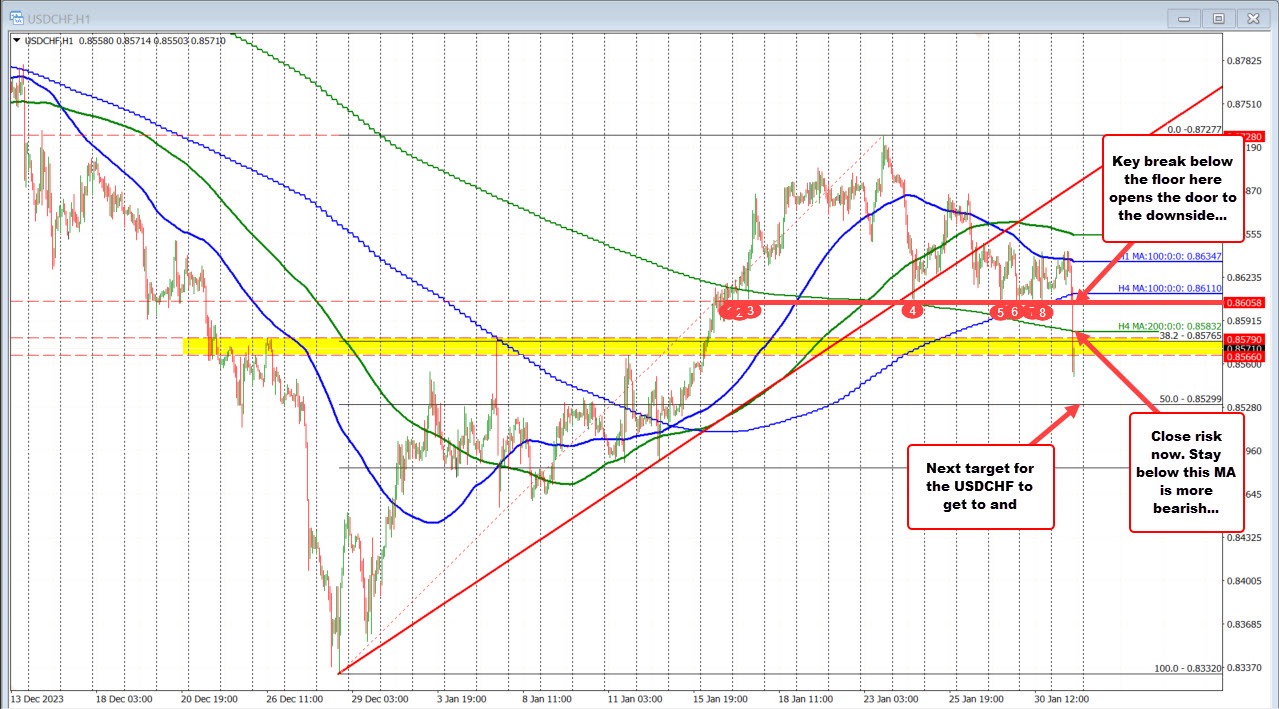Select the Close risk now callout box
The height and width of the screenshot is (709, 1279).
click(x=1186, y=472)
